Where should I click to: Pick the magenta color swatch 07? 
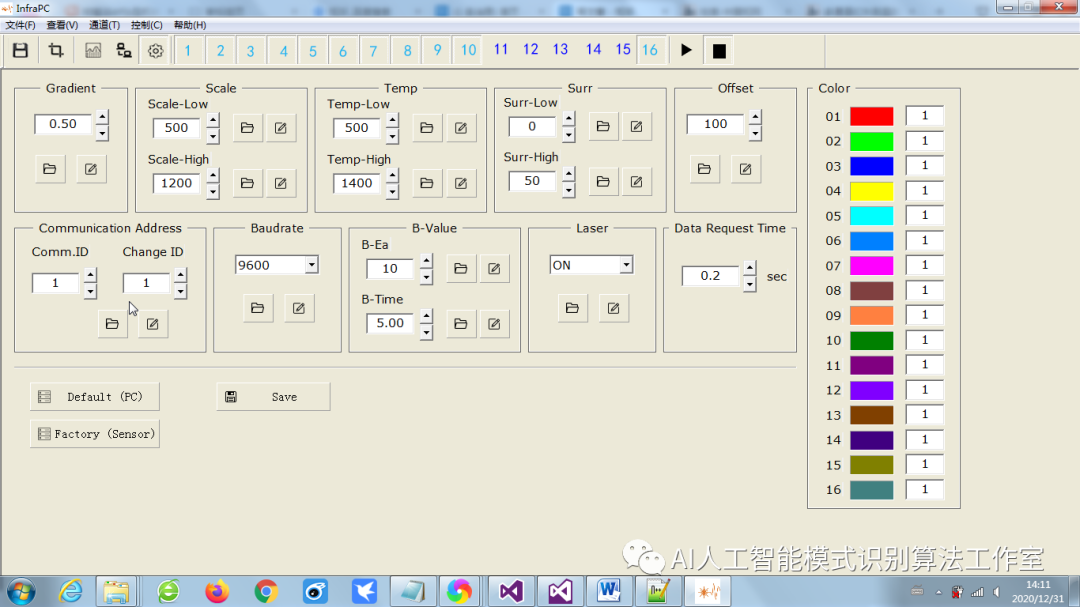tap(871, 265)
